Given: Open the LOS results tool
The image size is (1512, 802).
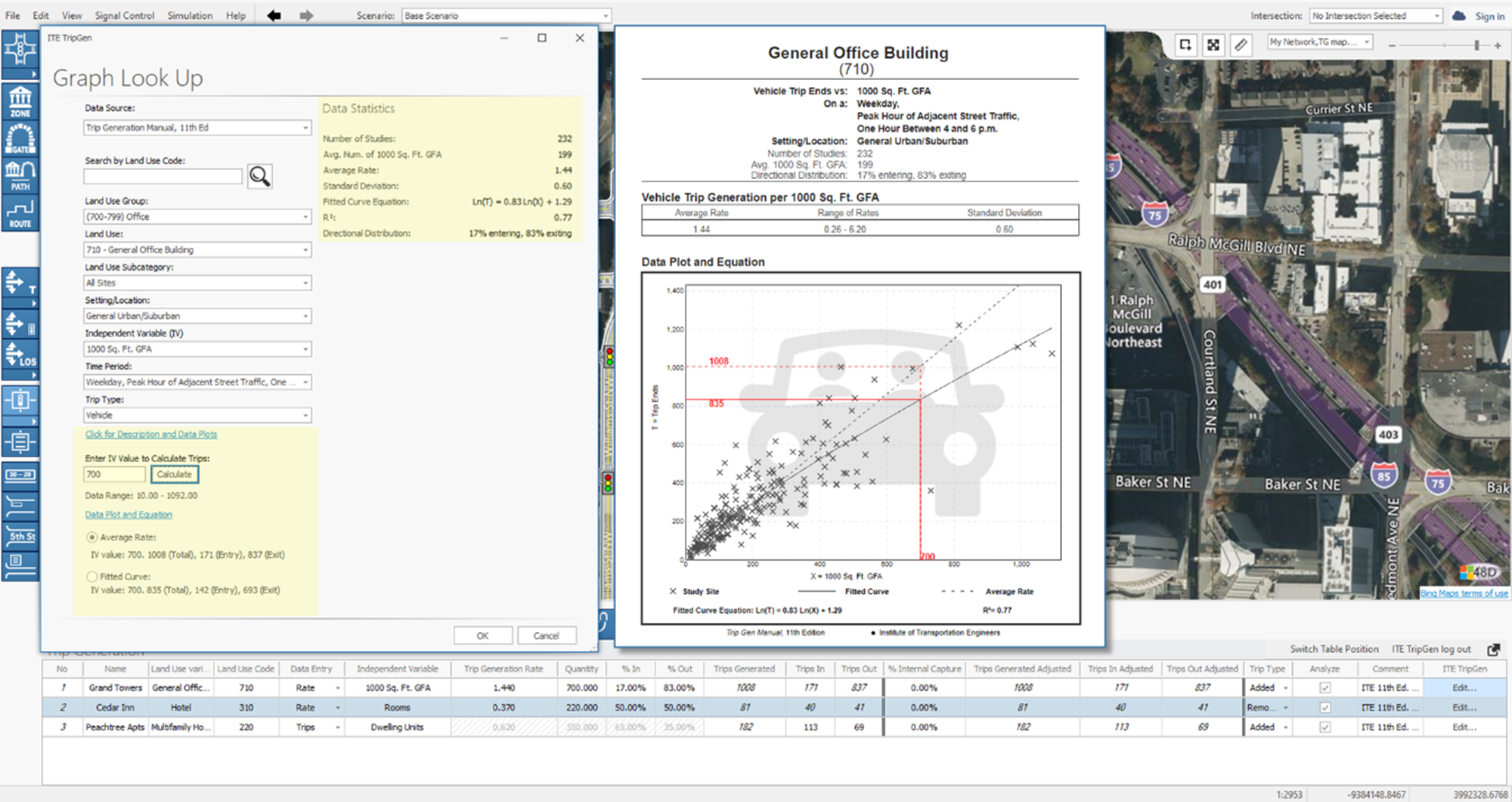Looking at the screenshot, I should (20, 355).
